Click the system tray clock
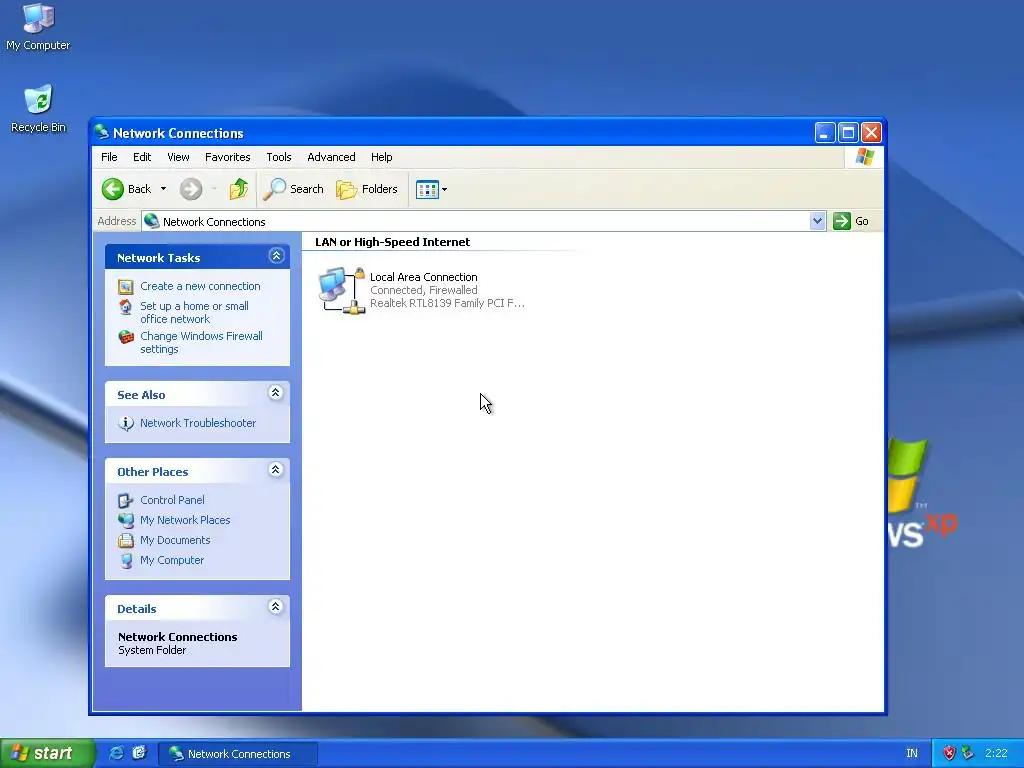This screenshot has width=1024, height=768. point(996,754)
